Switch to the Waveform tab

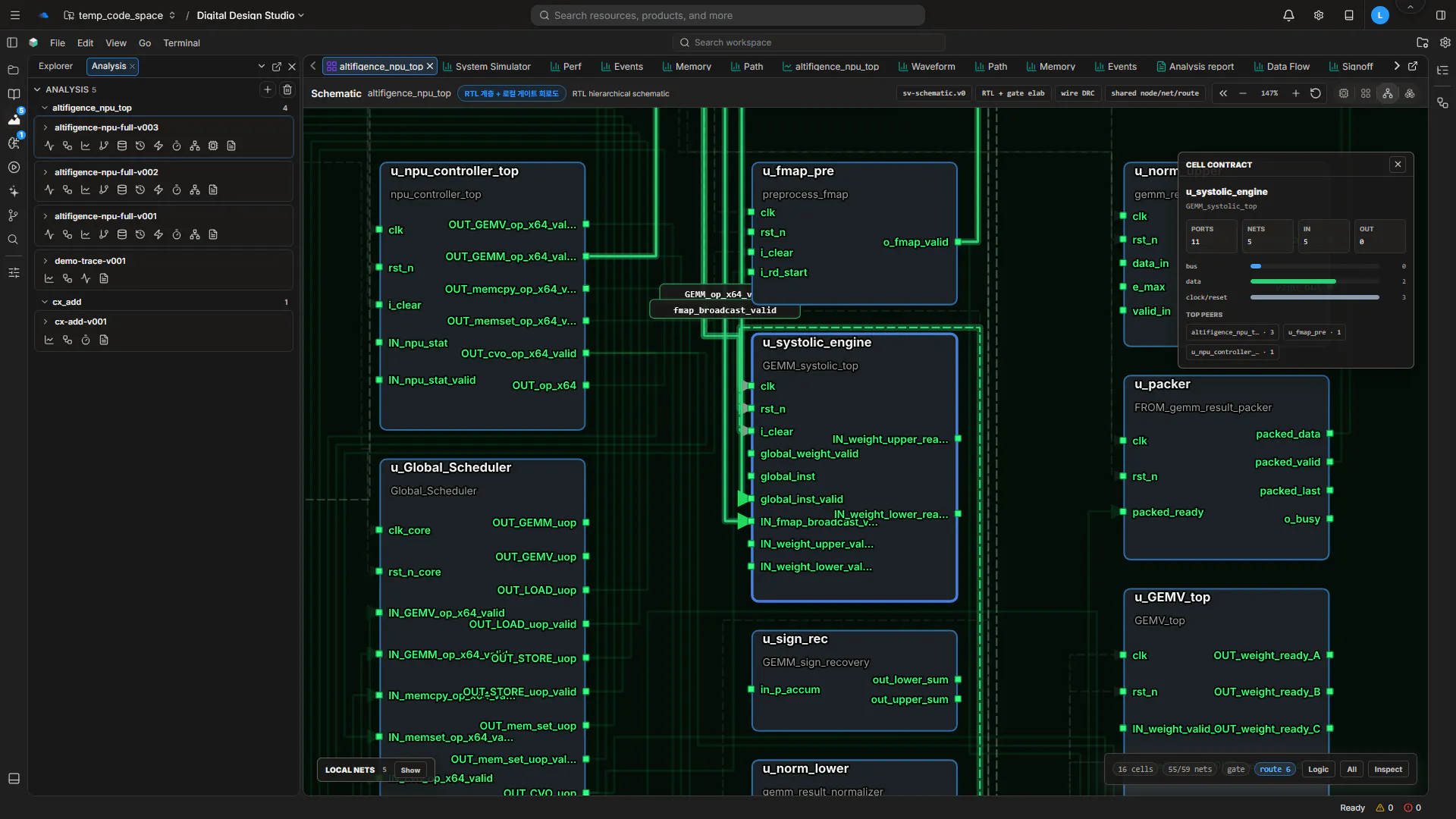[x=927, y=67]
